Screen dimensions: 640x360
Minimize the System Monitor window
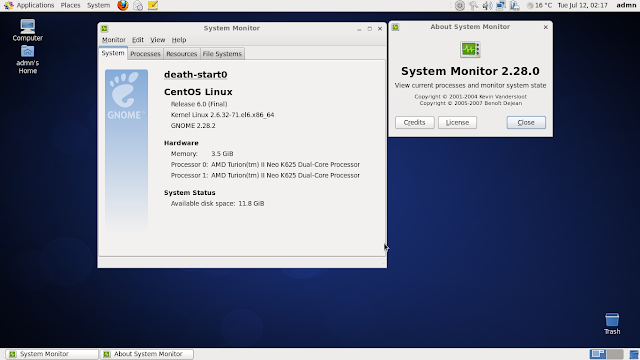click(359, 29)
